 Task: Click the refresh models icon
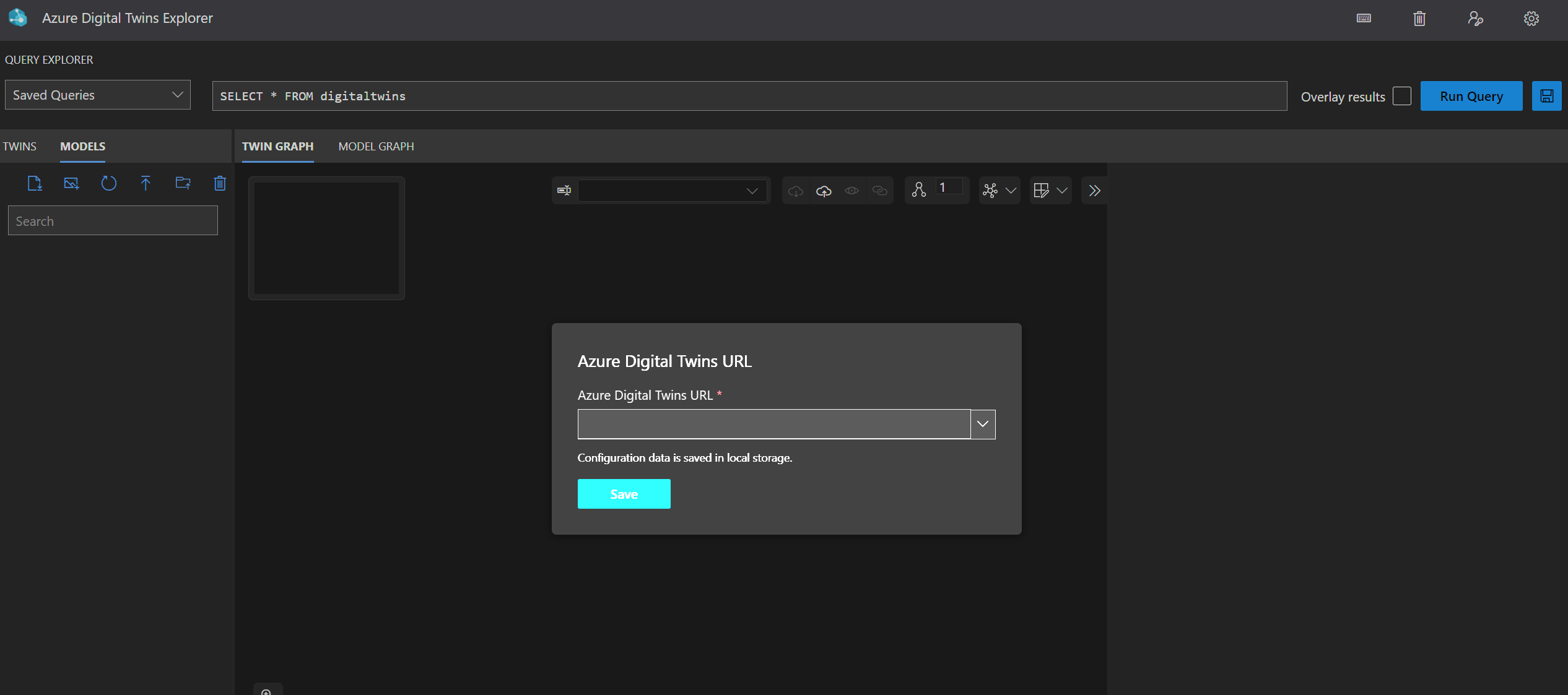pos(108,183)
